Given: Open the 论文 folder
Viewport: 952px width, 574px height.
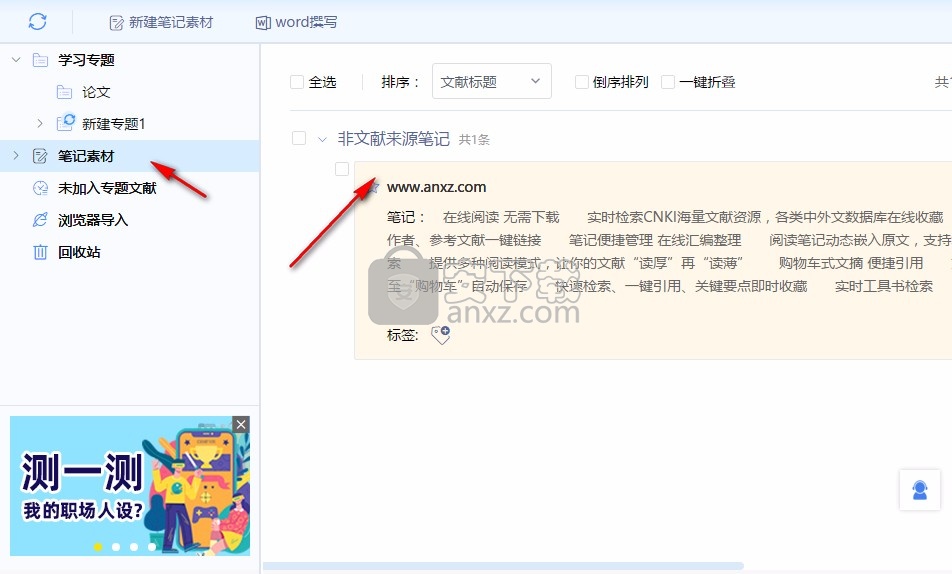Looking at the screenshot, I should [96, 92].
